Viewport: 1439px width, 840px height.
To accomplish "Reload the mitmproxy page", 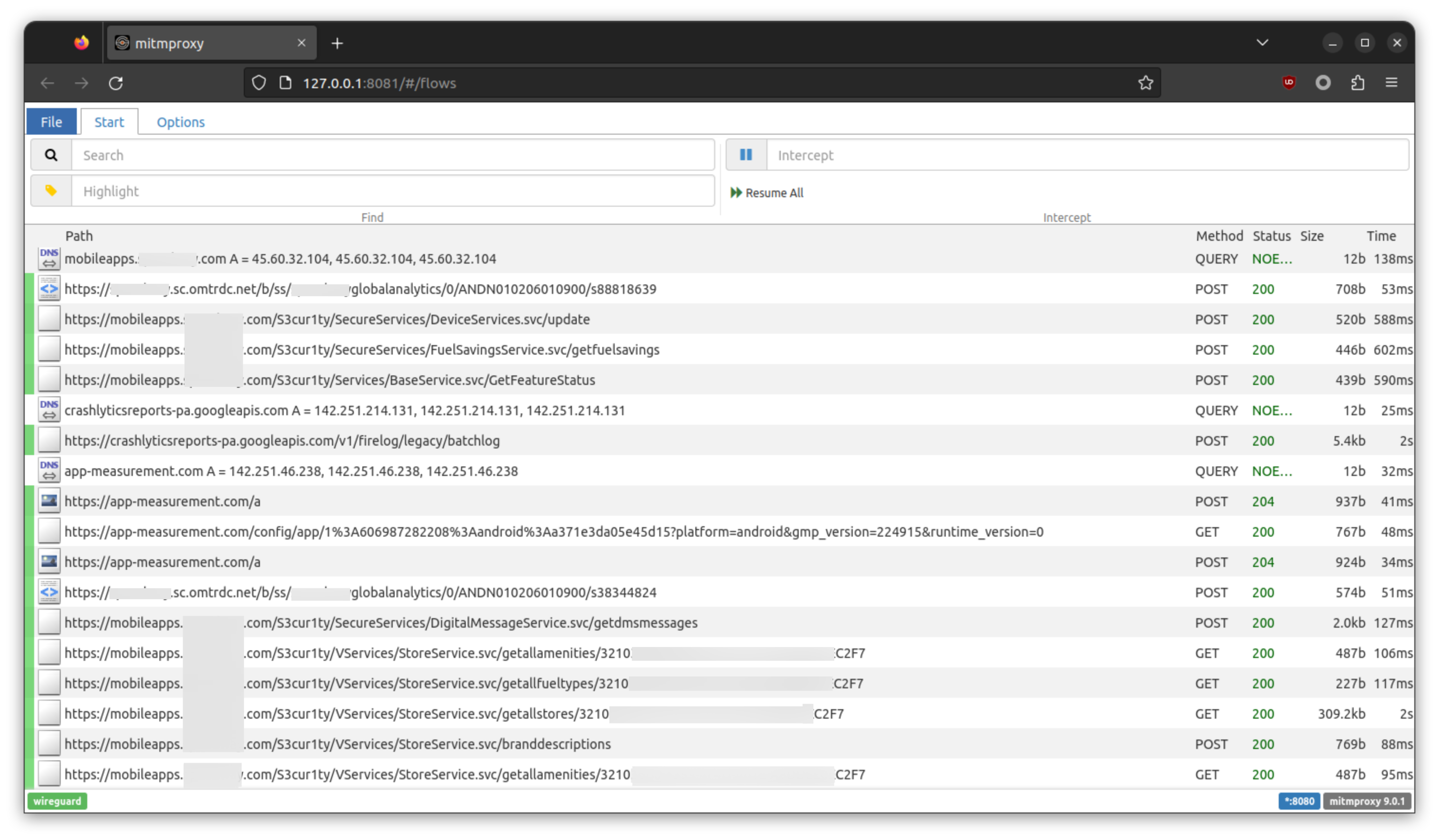I will point(116,83).
